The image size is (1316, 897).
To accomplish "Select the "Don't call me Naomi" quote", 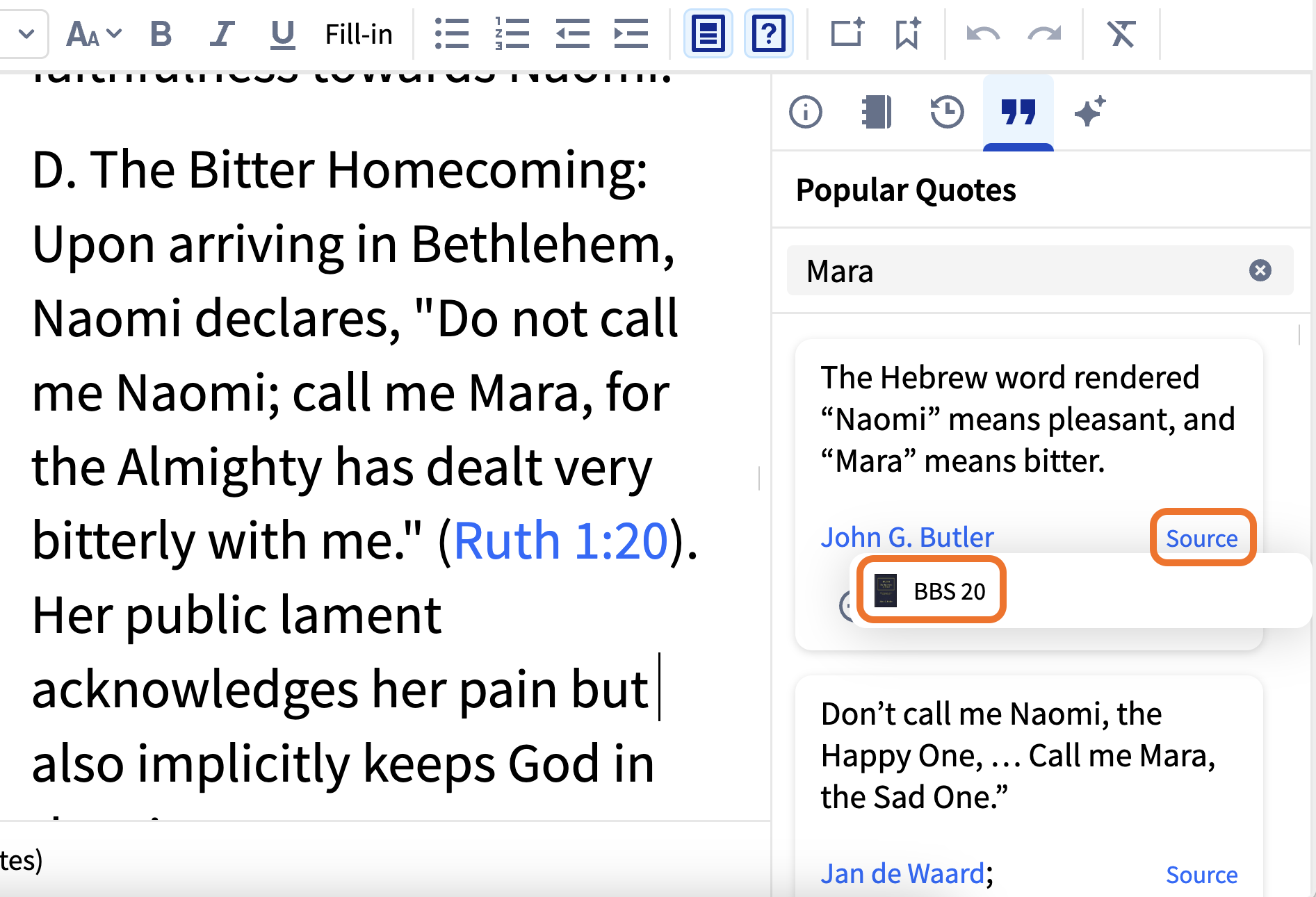I will click(x=1018, y=755).
